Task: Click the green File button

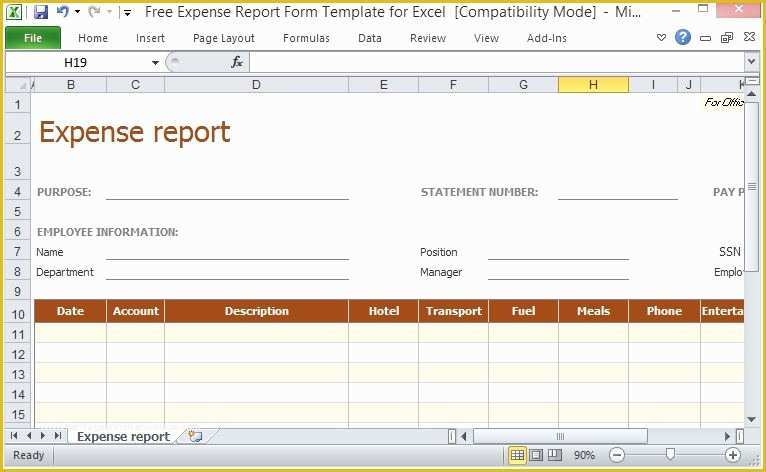Action: [32, 38]
